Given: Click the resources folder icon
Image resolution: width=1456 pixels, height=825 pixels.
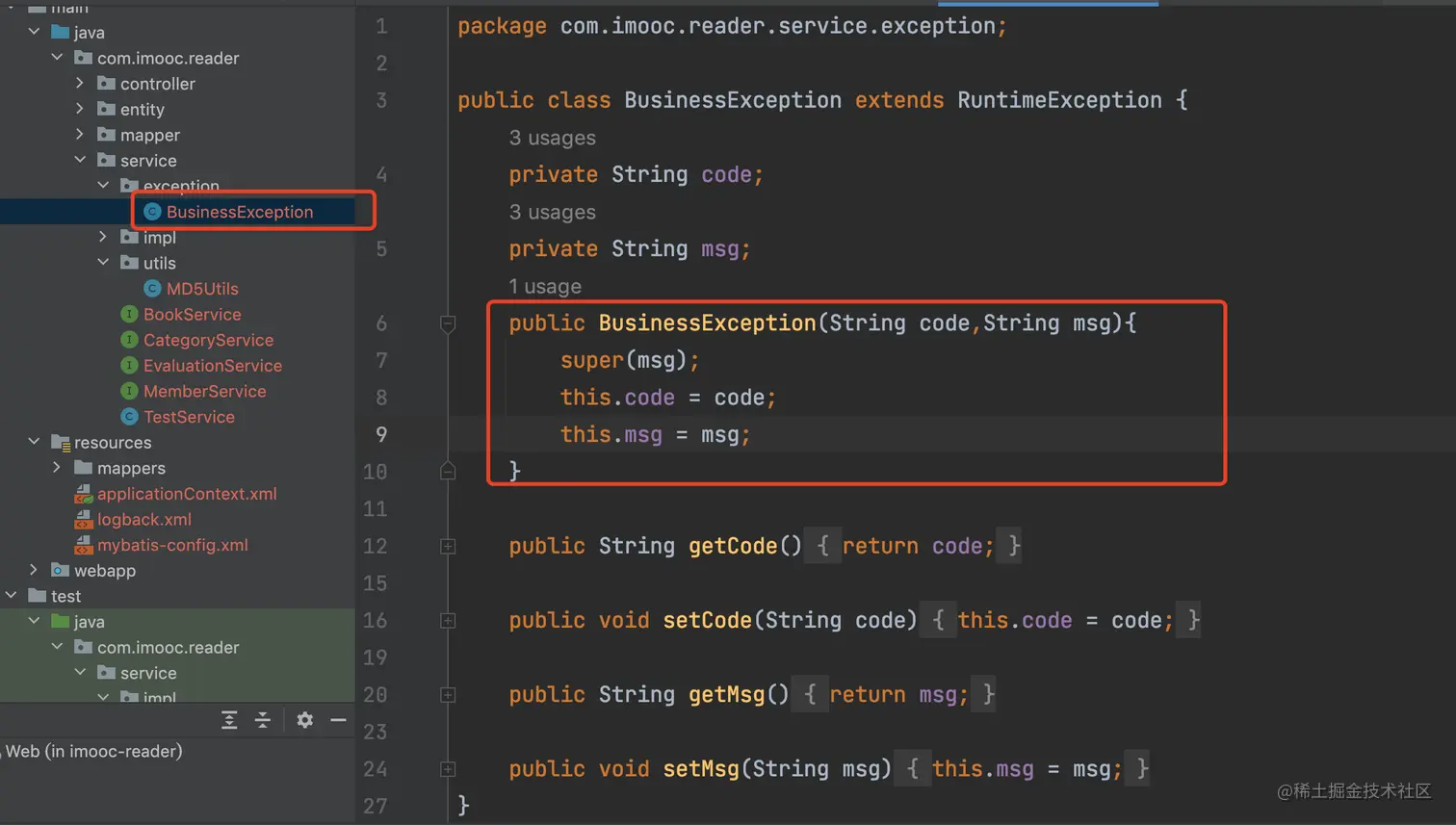Looking at the screenshot, I should 60,443.
